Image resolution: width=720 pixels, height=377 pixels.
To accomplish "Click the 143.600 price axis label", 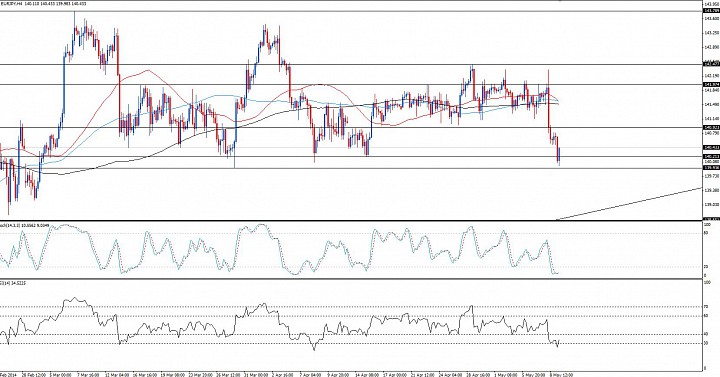I will 711,18.
